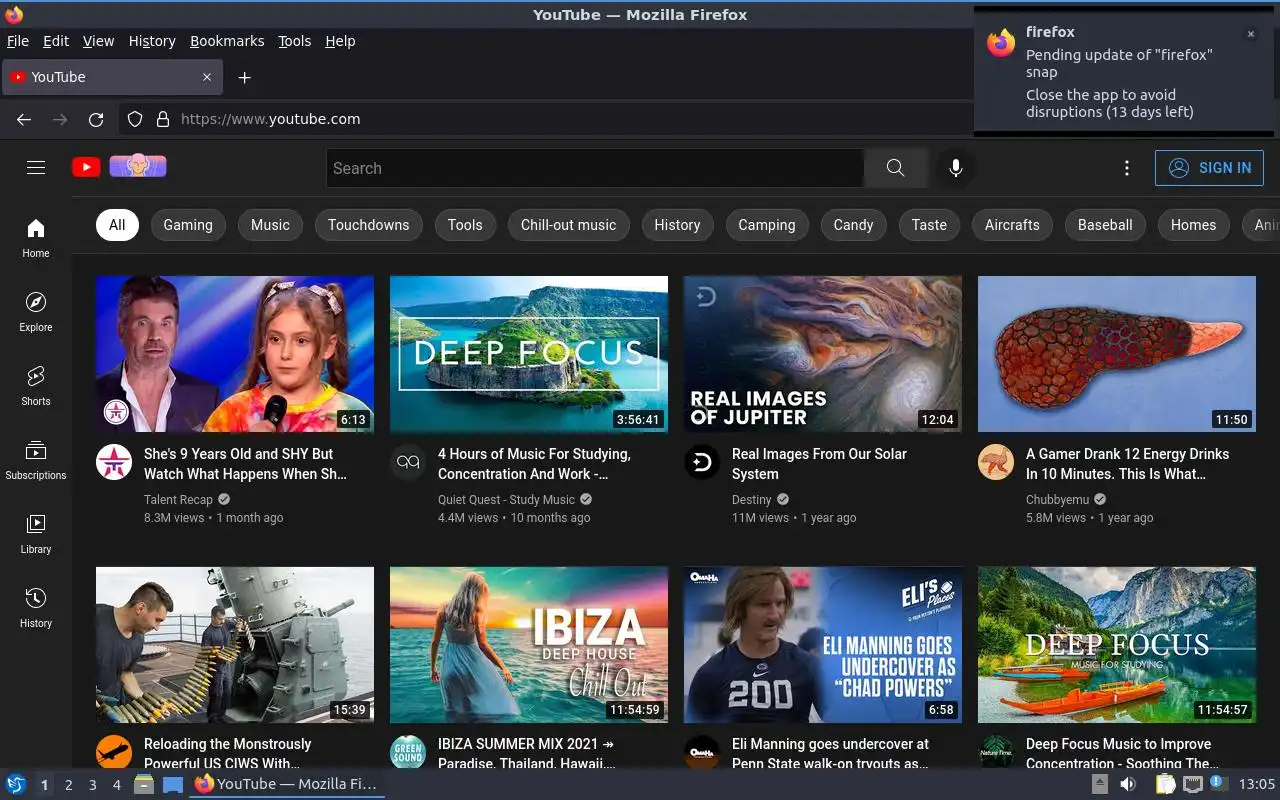This screenshot has width=1280, height=800.
Task: Click the Chubbyemu channel avatar
Action: point(996,462)
